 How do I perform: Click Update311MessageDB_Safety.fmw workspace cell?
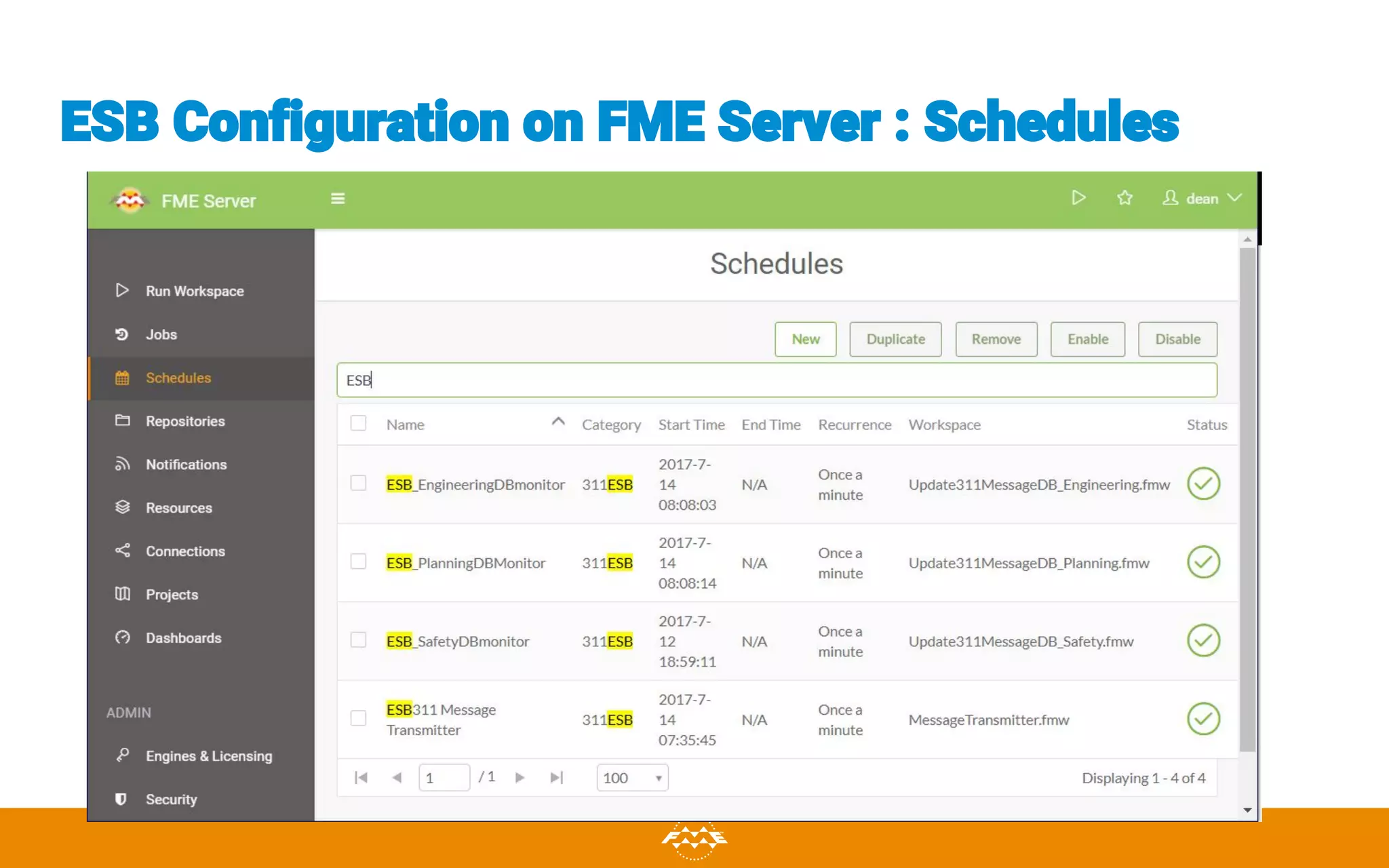(x=1021, y=641)
